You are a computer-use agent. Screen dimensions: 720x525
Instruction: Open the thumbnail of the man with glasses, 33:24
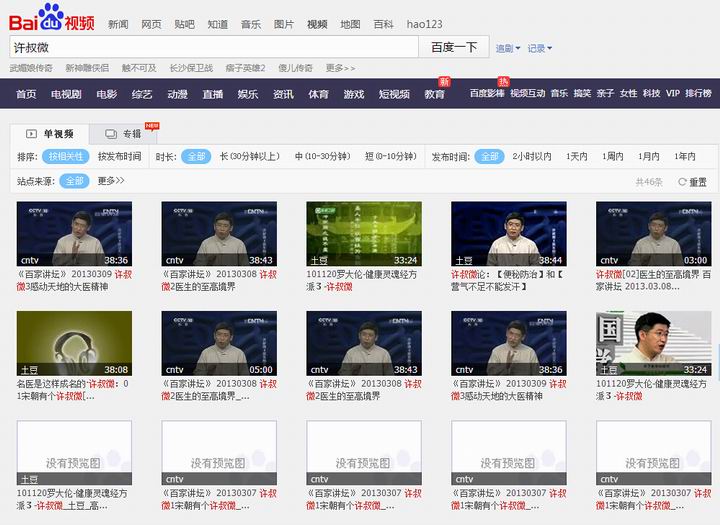pos(654,343)
